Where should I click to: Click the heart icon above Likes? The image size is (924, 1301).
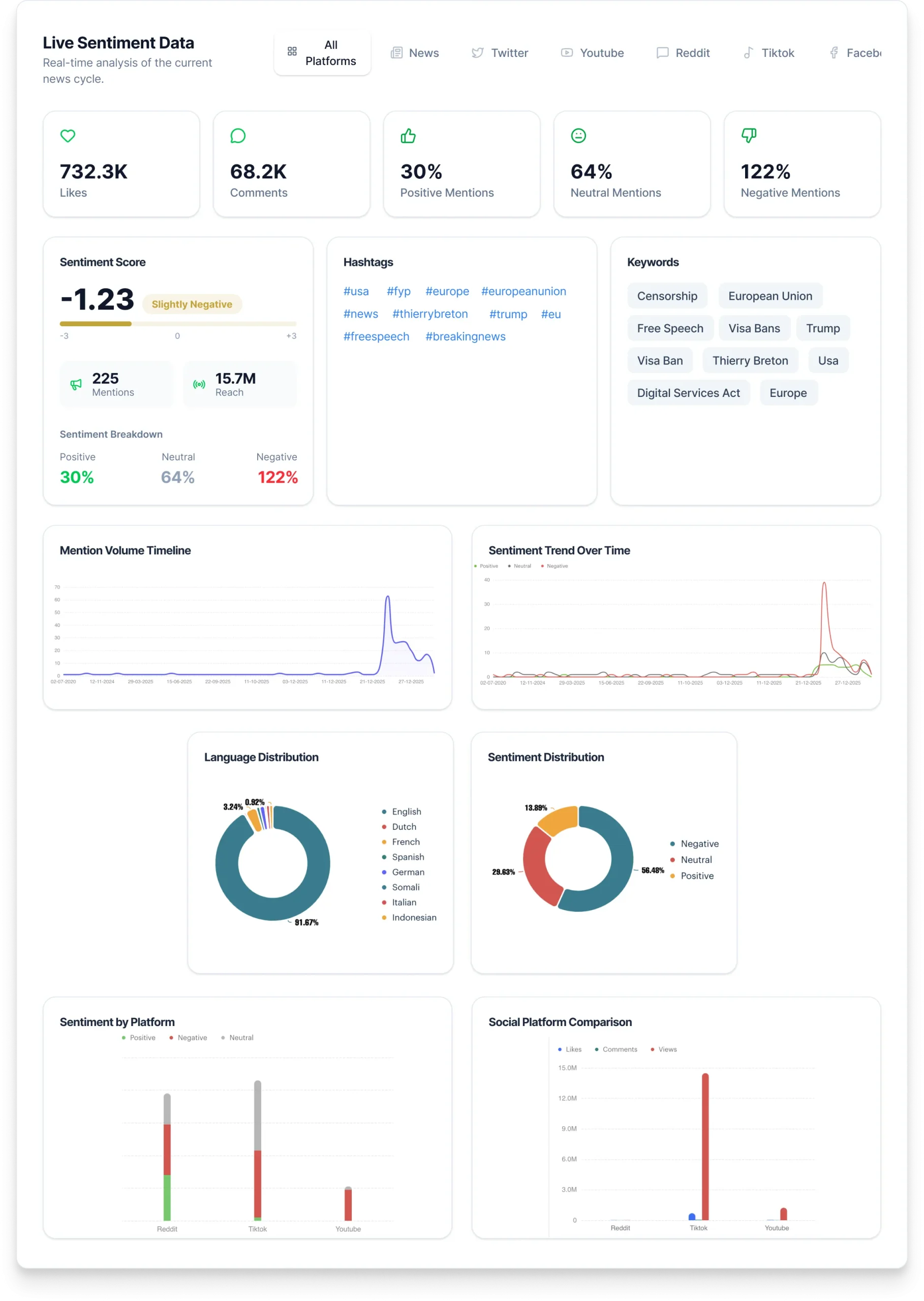(68, 136)
